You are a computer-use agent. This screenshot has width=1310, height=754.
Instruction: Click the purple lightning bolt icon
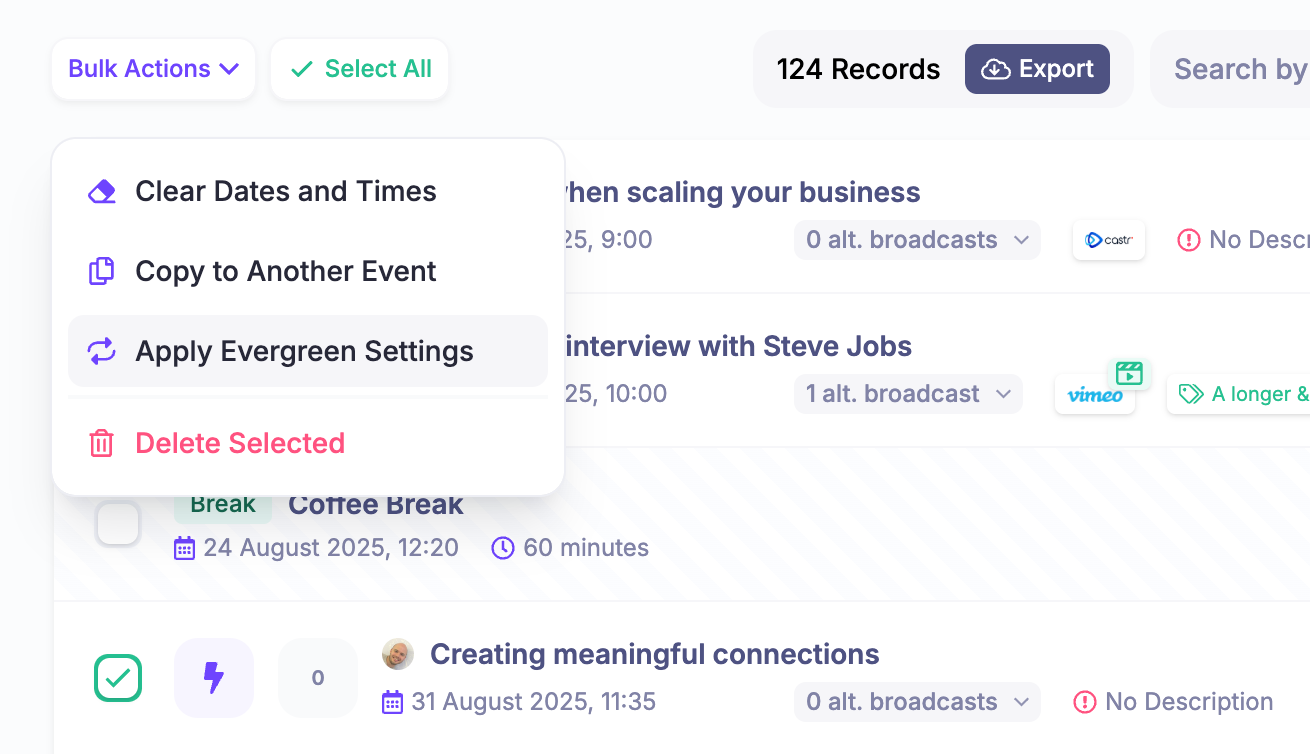214,678
